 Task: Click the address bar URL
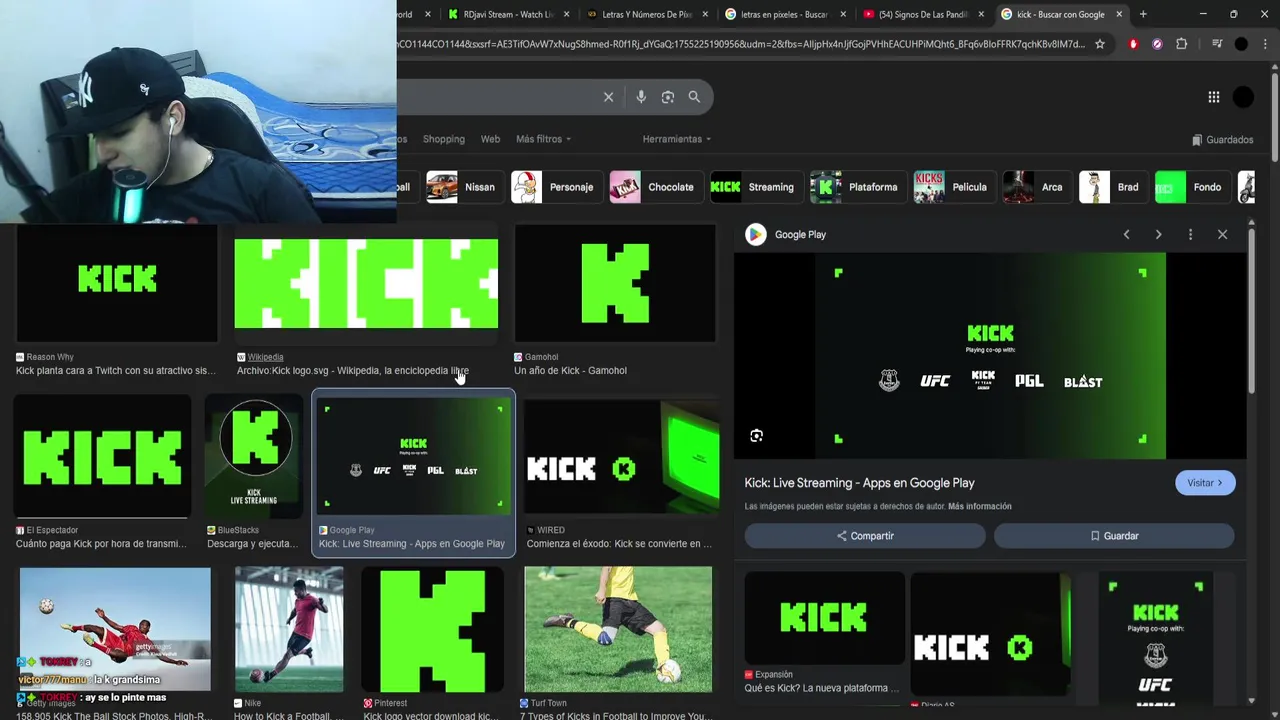point(740,44)
